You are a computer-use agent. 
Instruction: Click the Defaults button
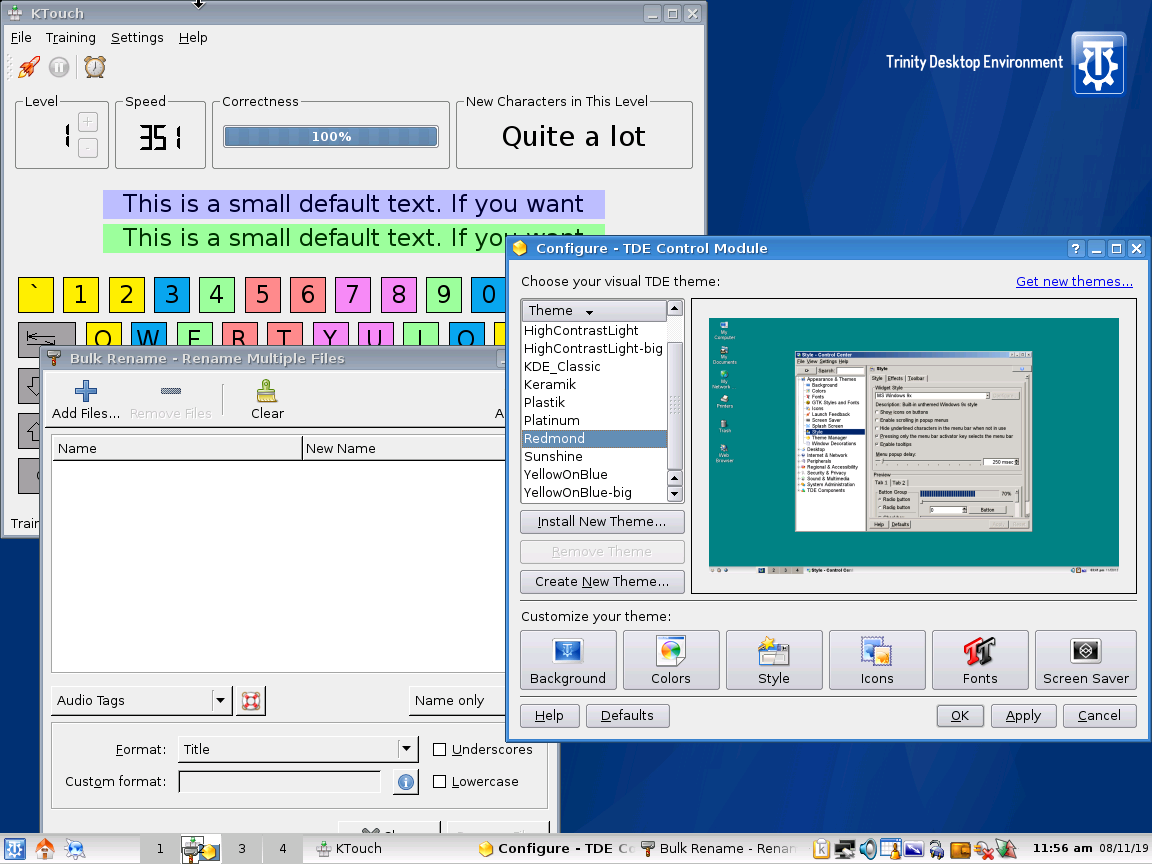627,716
